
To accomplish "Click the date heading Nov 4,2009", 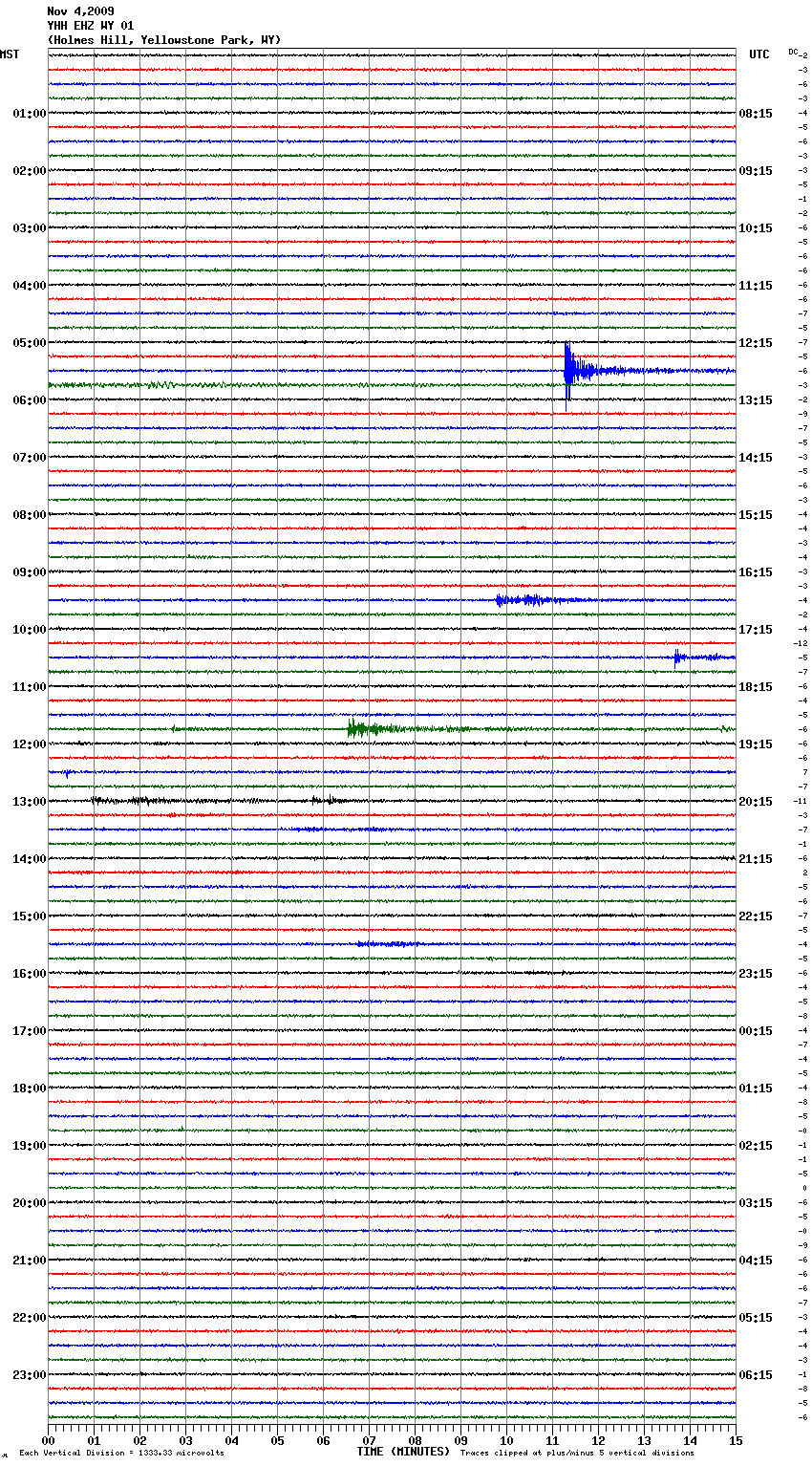I will coord(80,11).
